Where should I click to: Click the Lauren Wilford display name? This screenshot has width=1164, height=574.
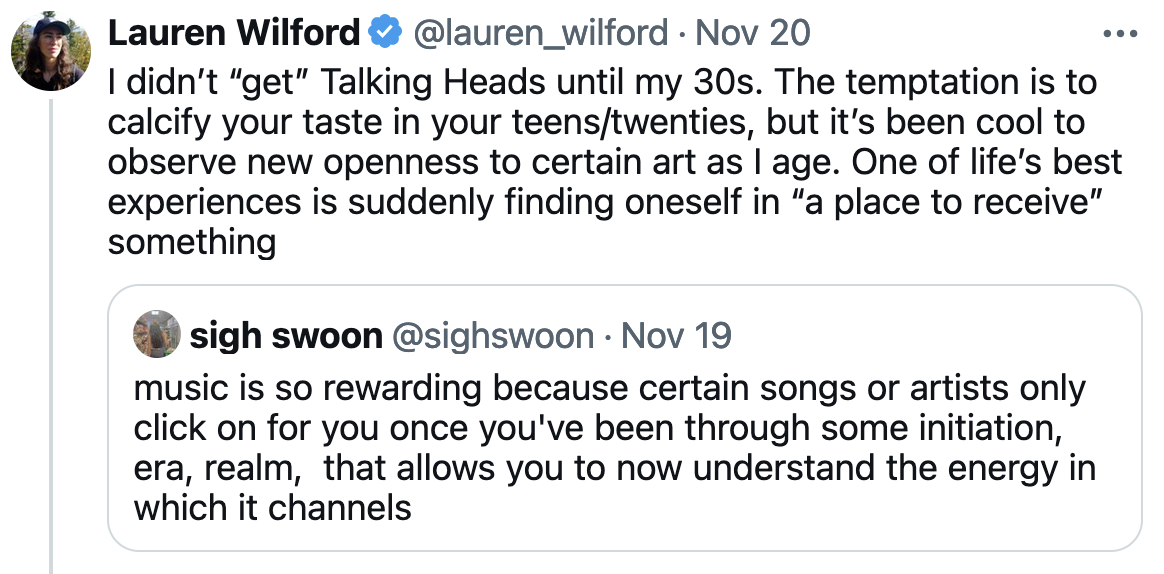coord(232,33)
